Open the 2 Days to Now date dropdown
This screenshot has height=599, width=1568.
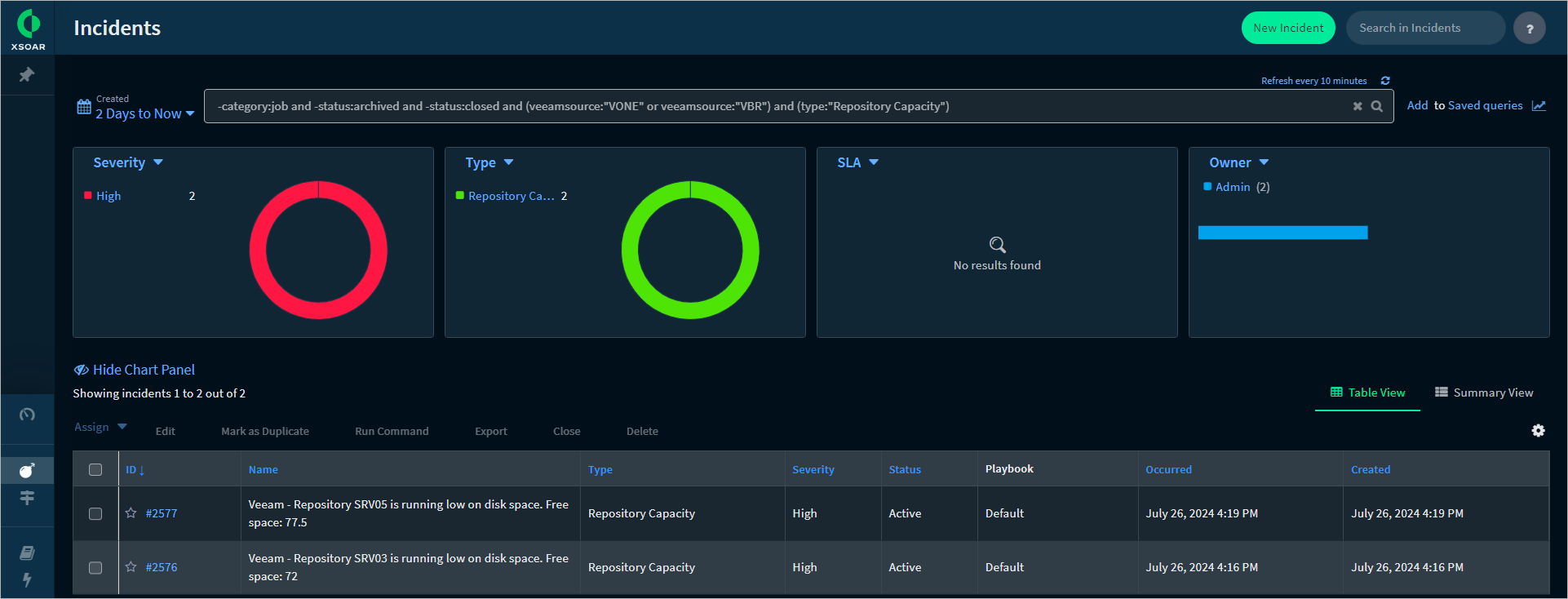pyautogui.click(x=145, y=113)
